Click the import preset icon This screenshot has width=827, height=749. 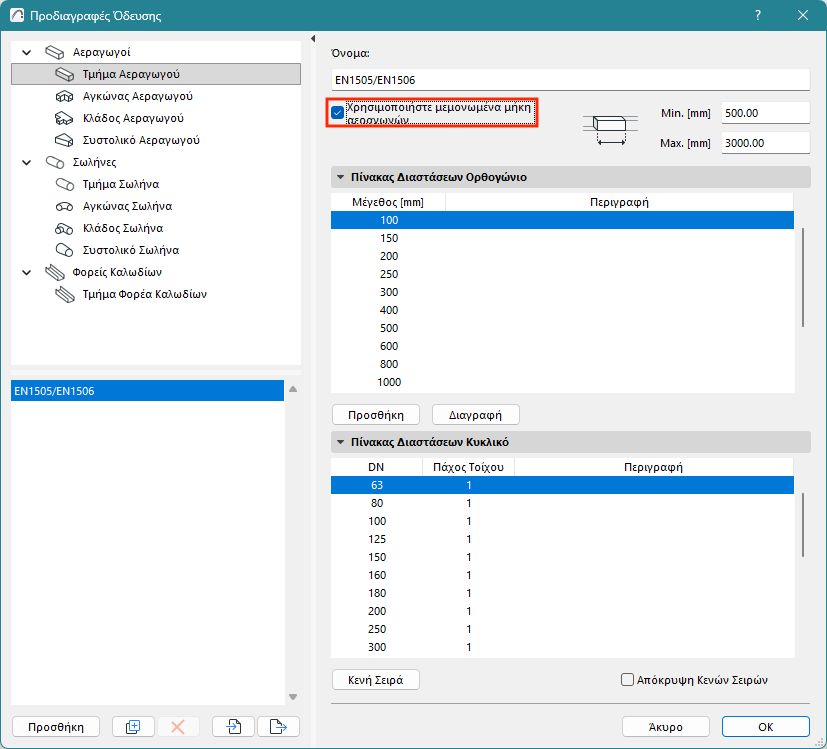click(234, 727)
